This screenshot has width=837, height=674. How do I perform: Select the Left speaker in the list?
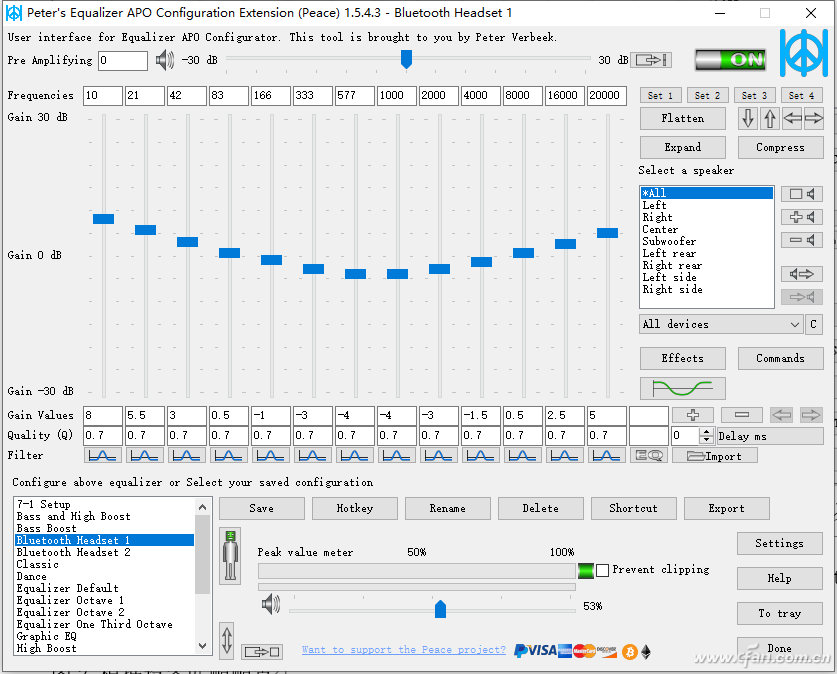click(707, 205)
